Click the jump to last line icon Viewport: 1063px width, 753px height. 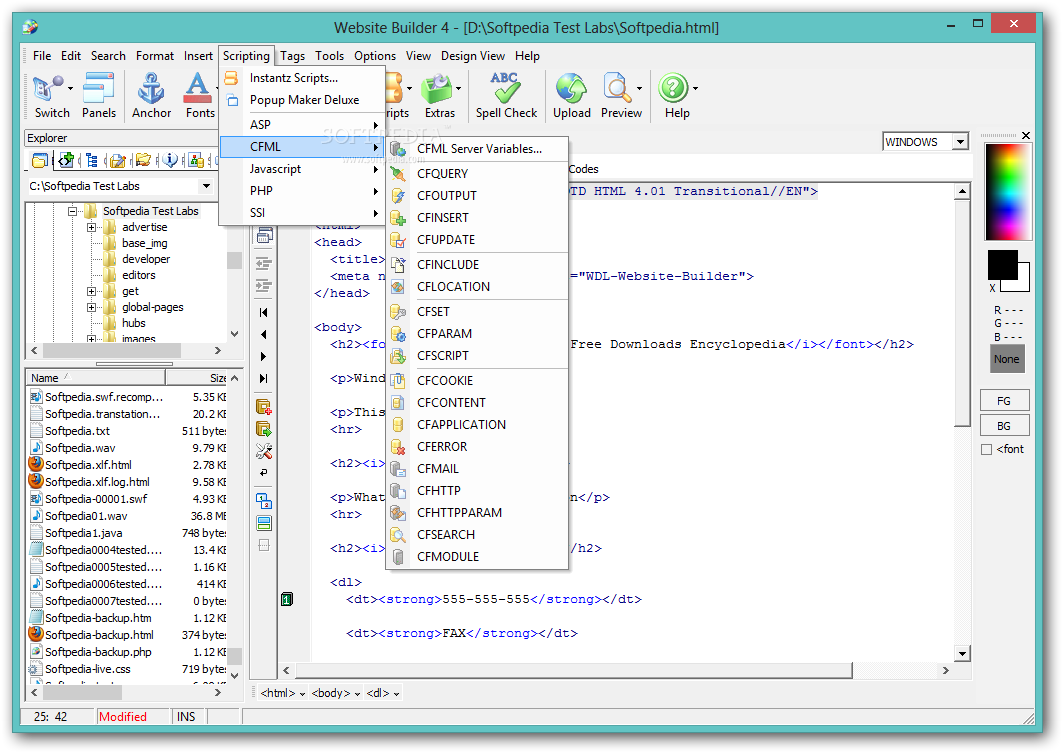click(x=264, y=378)
